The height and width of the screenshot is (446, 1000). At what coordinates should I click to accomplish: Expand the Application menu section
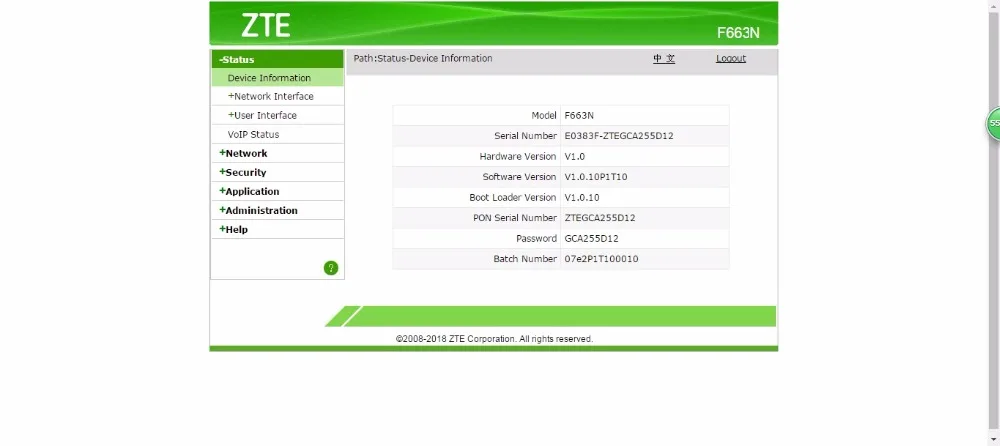click(x=249, y=191)
